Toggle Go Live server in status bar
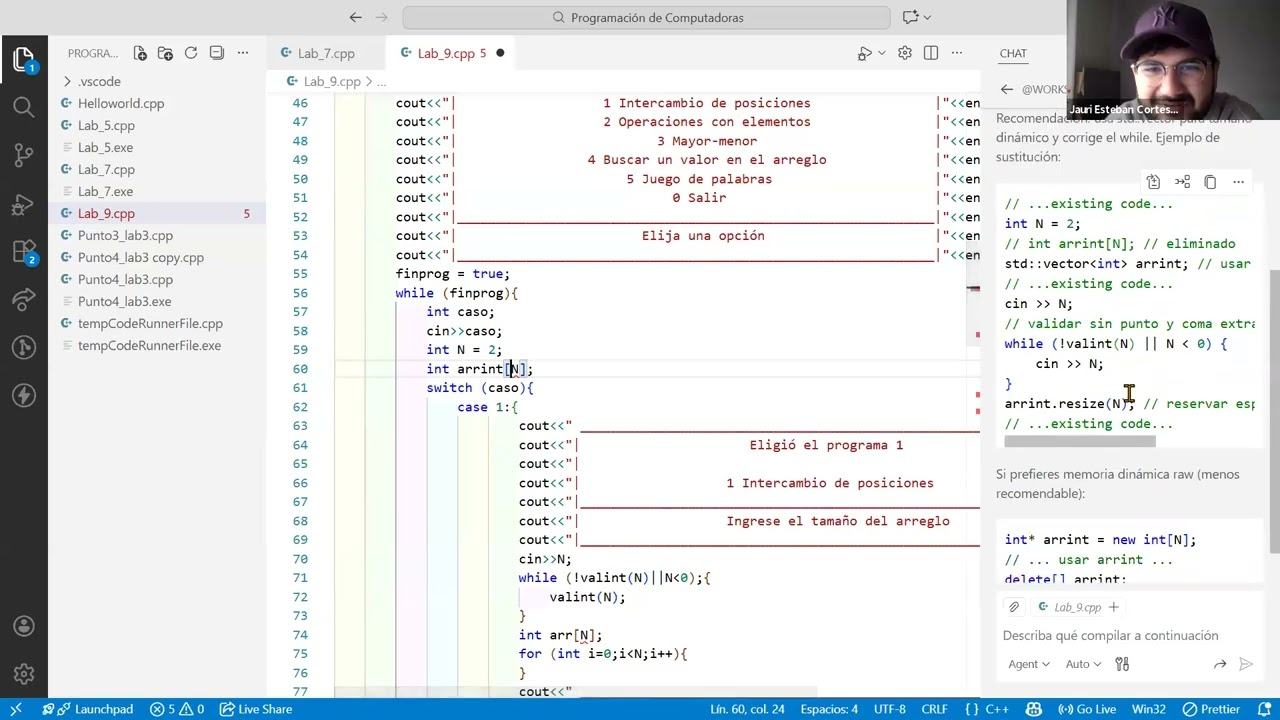Screen dimensions: 1280x720 1088,709
